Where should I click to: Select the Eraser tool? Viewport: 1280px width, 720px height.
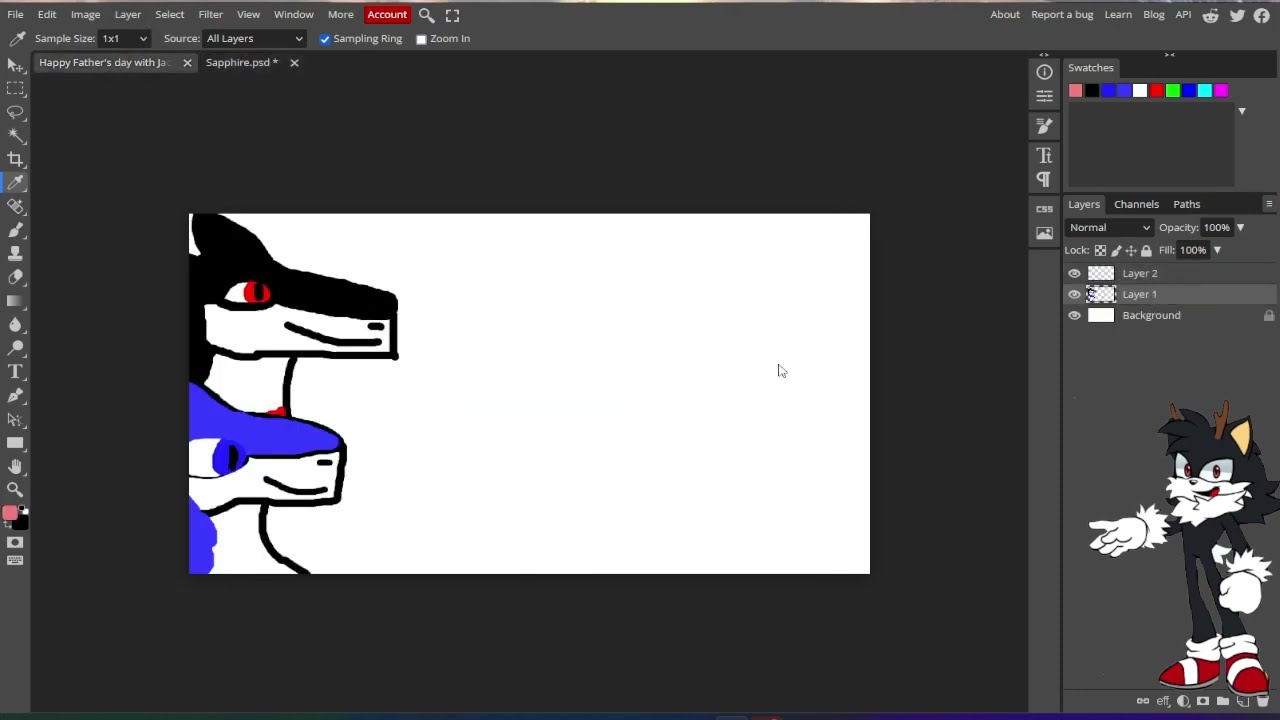(x=15, y=277)
